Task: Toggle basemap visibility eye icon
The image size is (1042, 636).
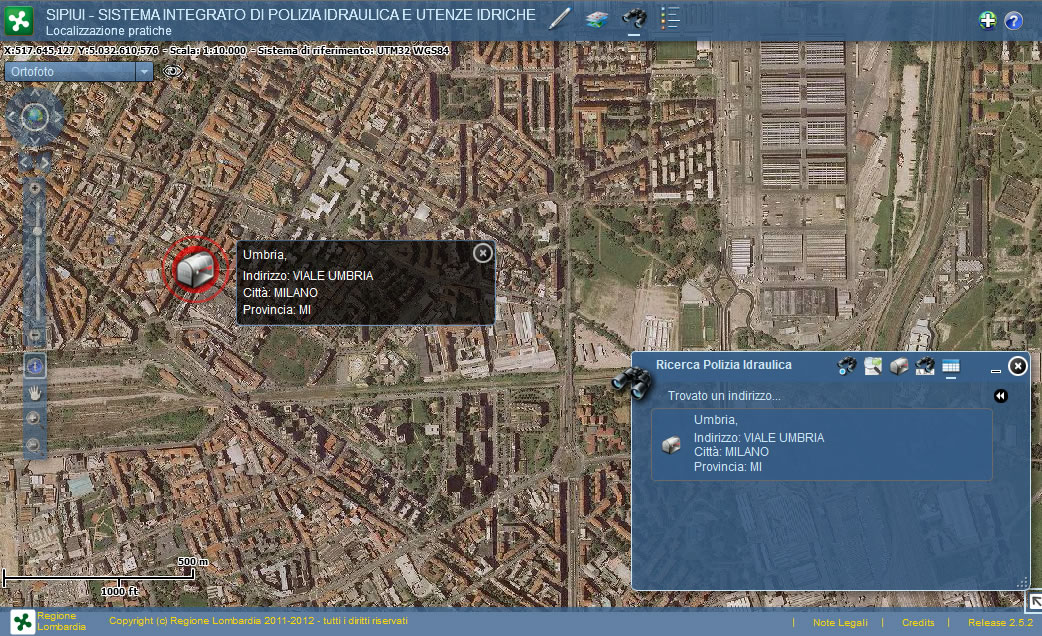Action: [172, 71]
